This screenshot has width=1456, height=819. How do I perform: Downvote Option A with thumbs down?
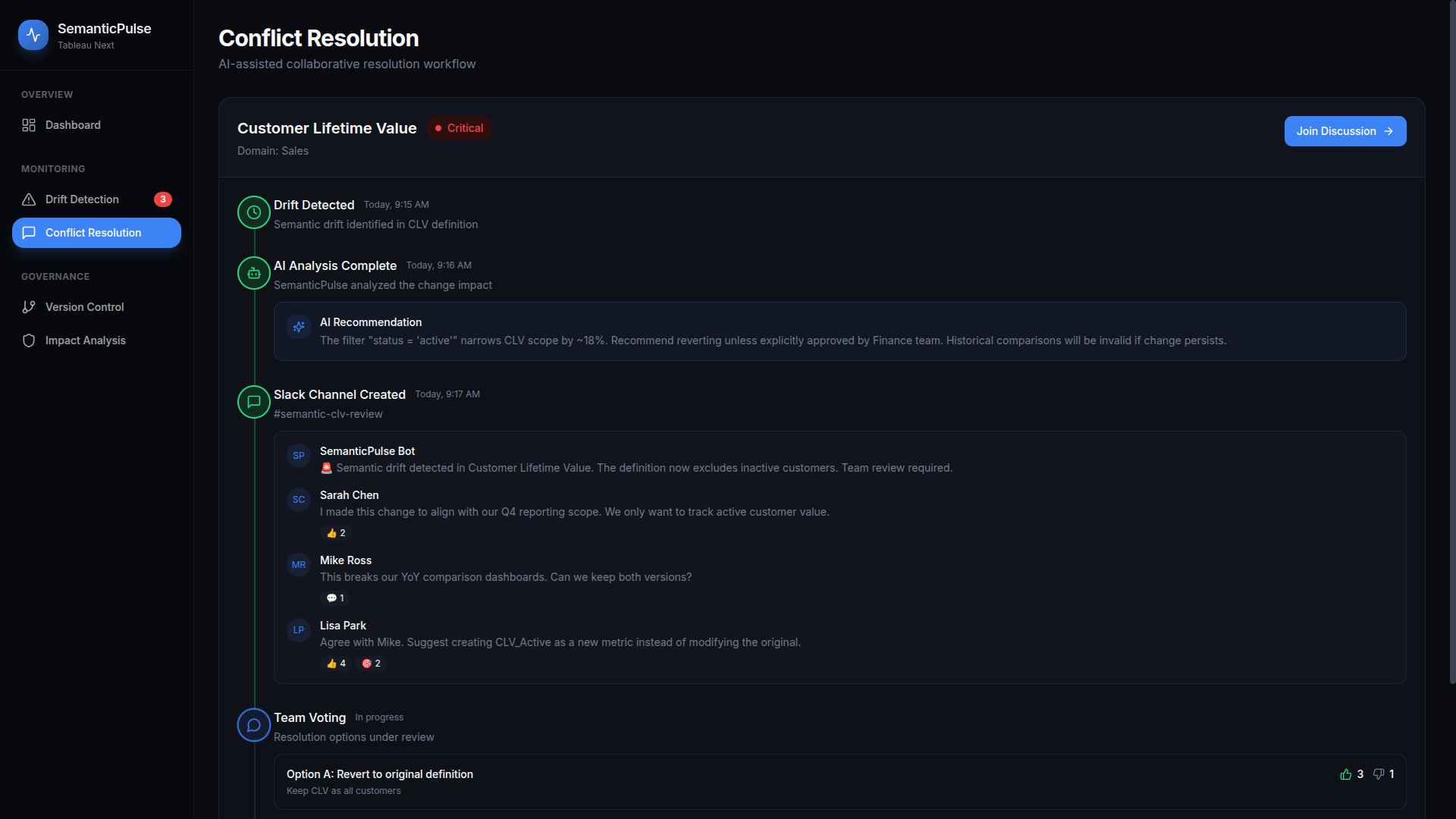tap(1379, 774)
